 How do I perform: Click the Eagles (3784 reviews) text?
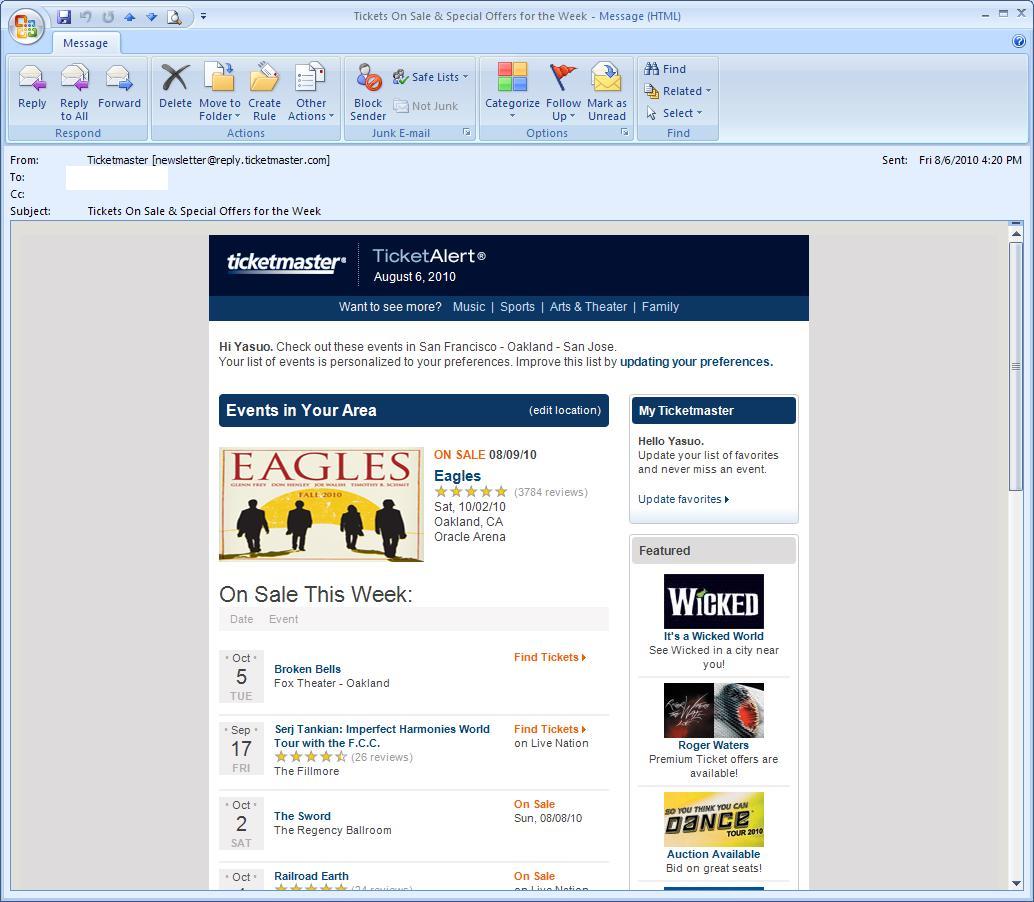551,492
